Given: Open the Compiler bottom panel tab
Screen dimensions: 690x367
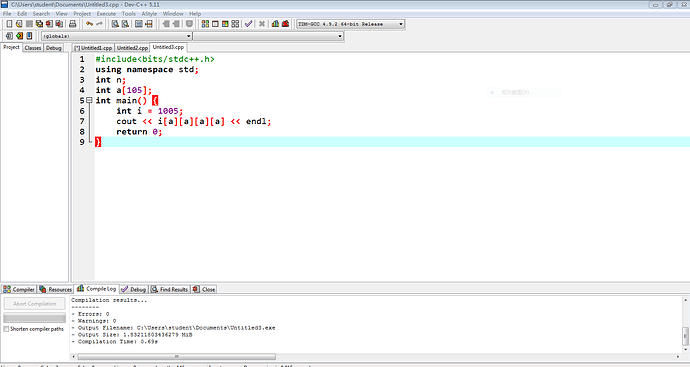Looking at the screenshot, I should coord(18,289).
